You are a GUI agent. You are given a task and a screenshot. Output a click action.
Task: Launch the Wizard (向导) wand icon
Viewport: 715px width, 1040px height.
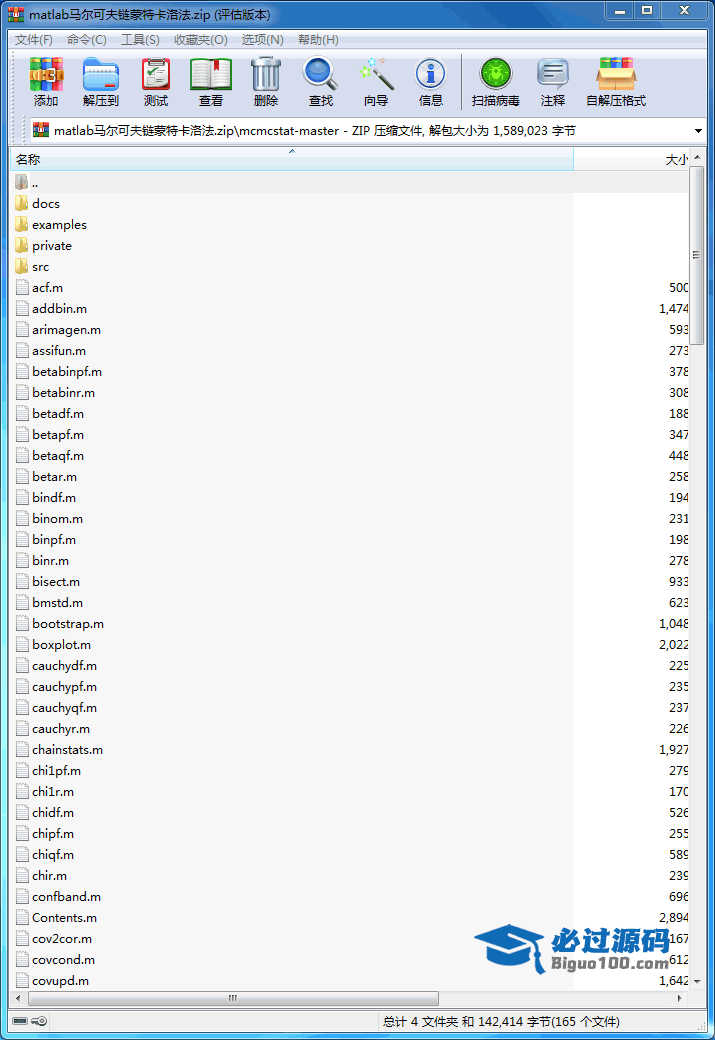point(376,82)
